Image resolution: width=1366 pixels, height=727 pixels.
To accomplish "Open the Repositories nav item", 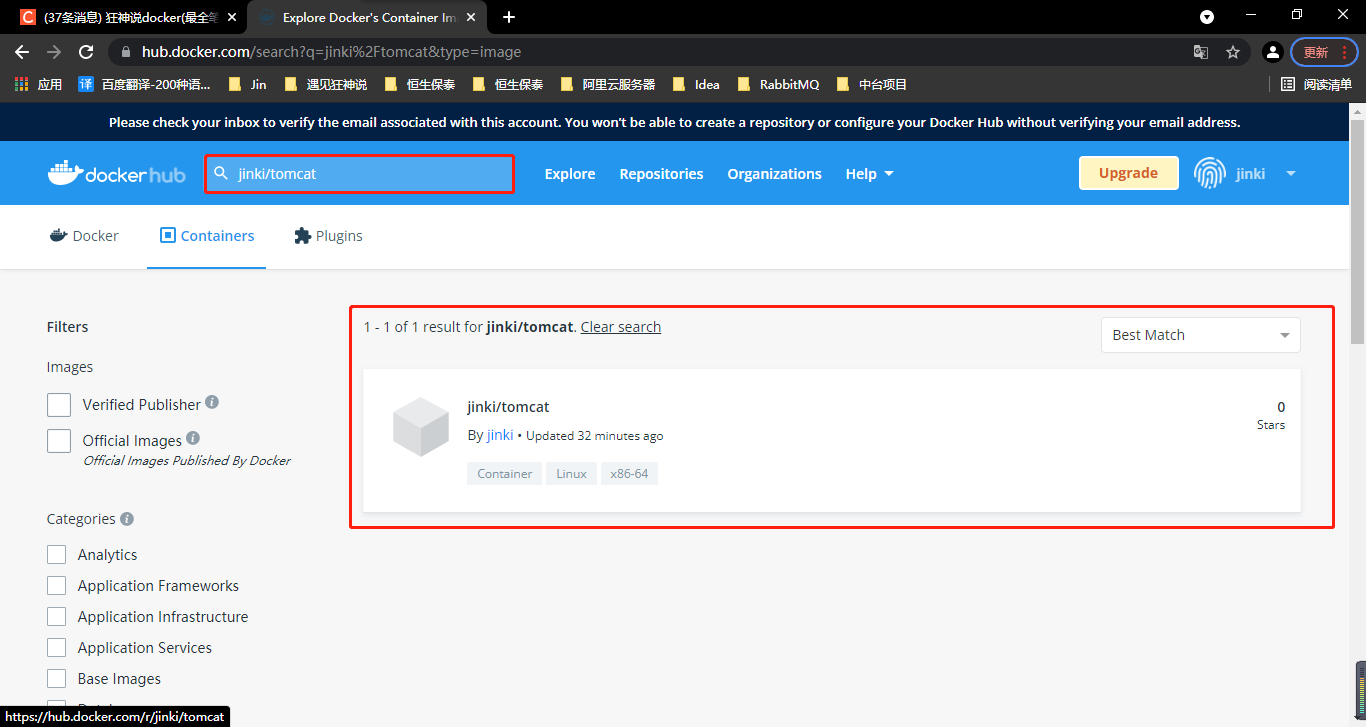I will [x=661, y=174].
